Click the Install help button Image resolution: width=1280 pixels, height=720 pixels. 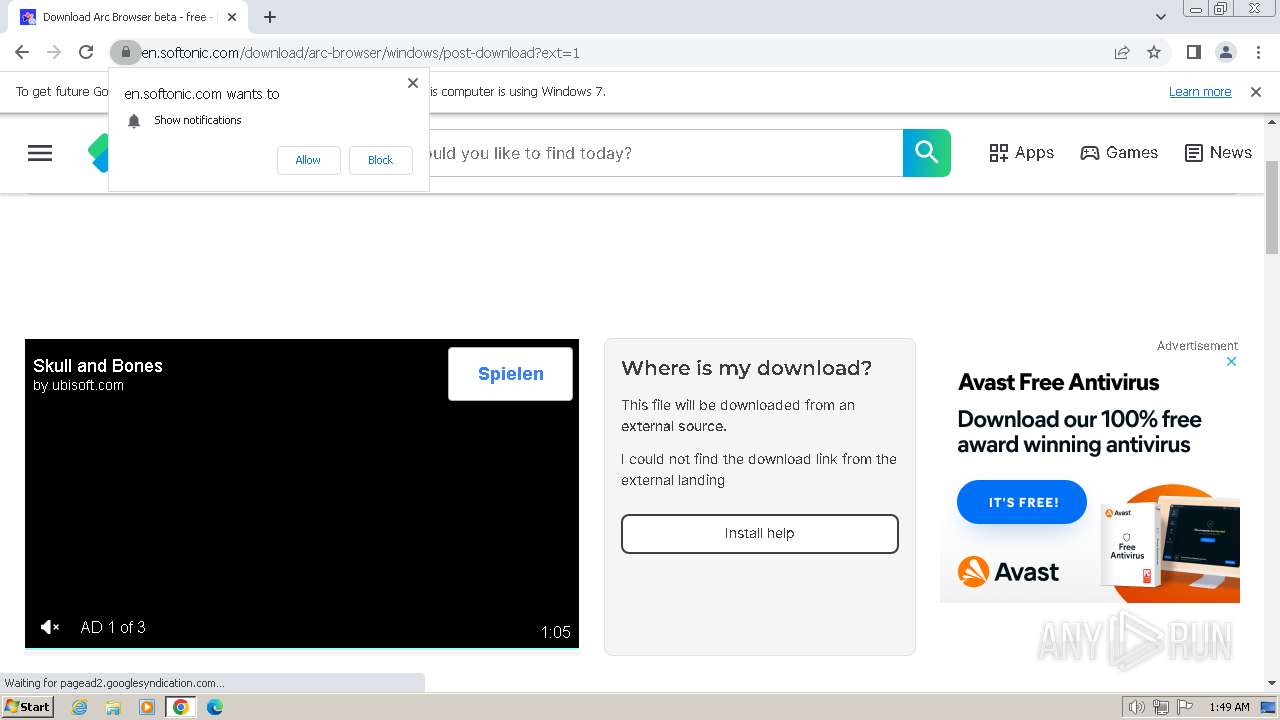pos(760,534)
